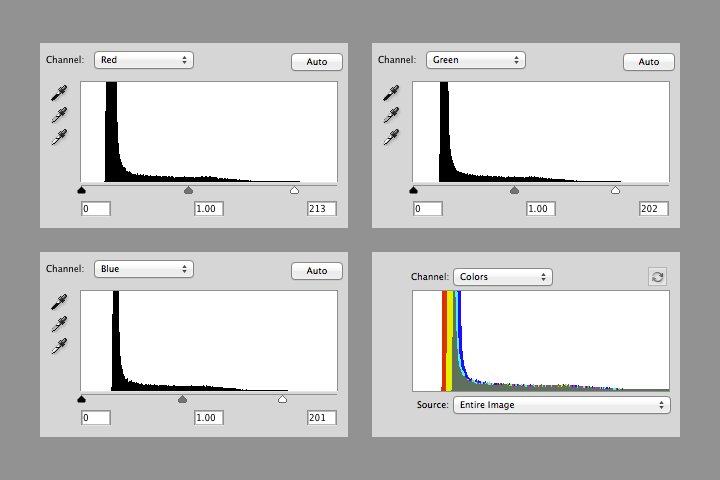Select black point eyedropper in Red panel
The width and height of the screenshot is (720, 480).
[x=59, y=93]
